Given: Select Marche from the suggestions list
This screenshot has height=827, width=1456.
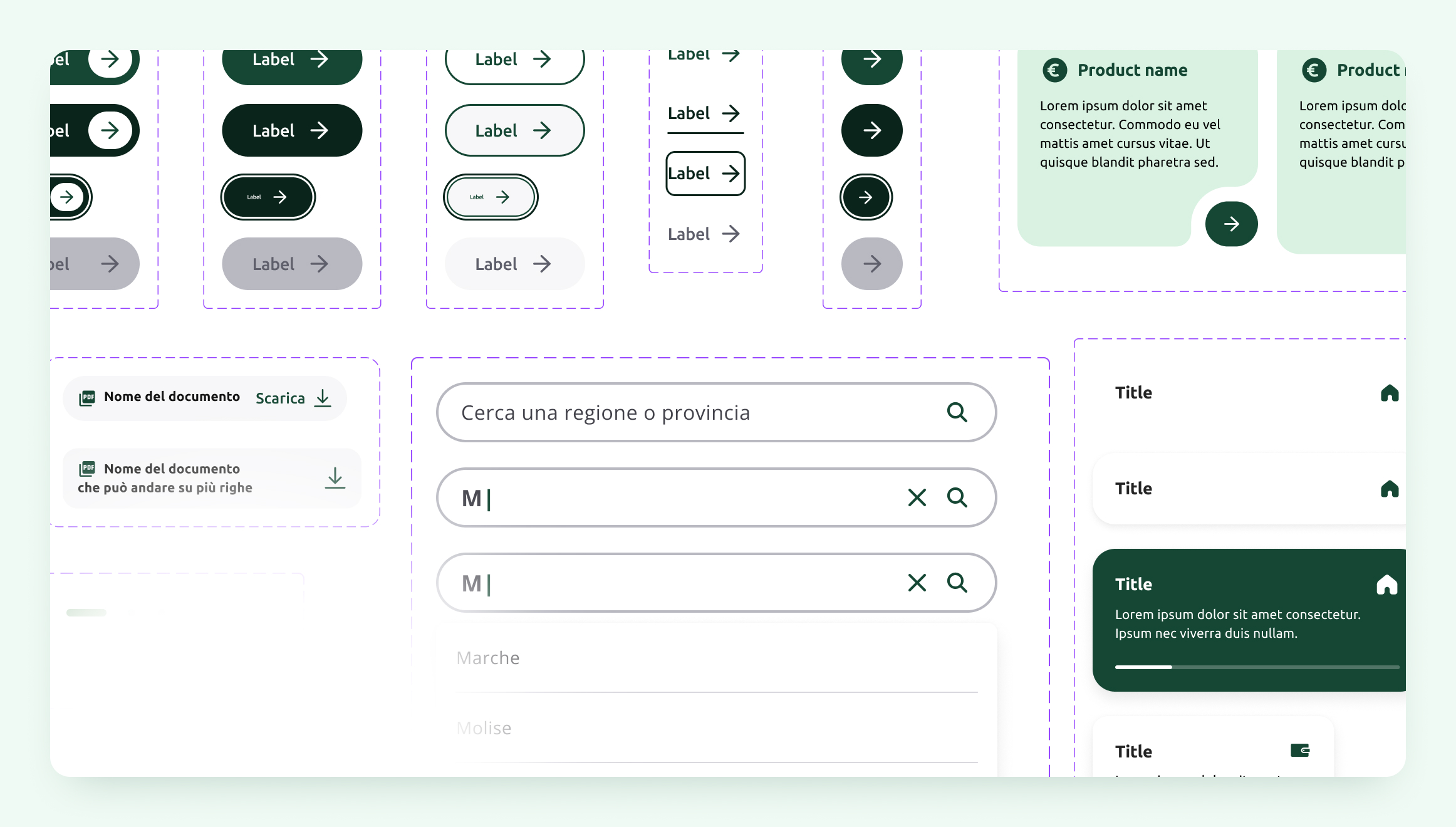Looking at the screenshot, I should click(x=717, y=658).
